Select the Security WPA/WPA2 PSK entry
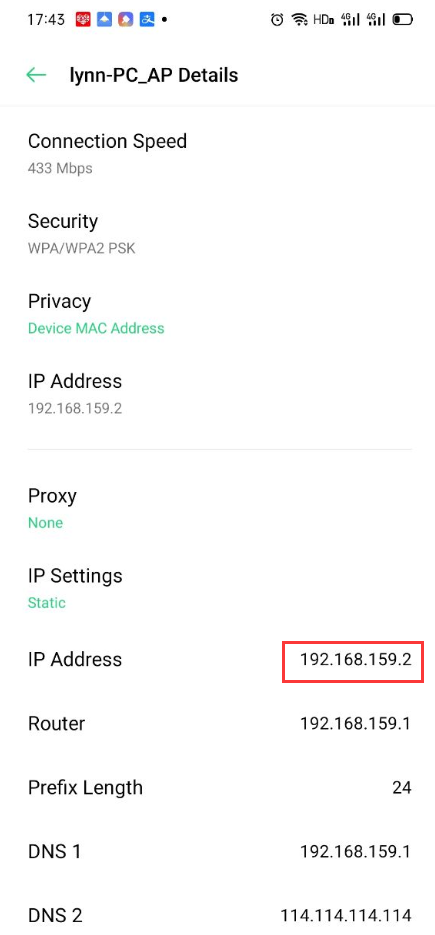 (217, 234)
